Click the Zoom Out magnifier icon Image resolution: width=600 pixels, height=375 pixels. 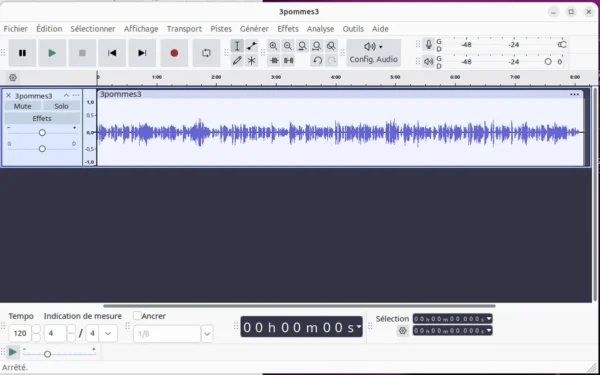pyautogui.click(x=288, y=46)
